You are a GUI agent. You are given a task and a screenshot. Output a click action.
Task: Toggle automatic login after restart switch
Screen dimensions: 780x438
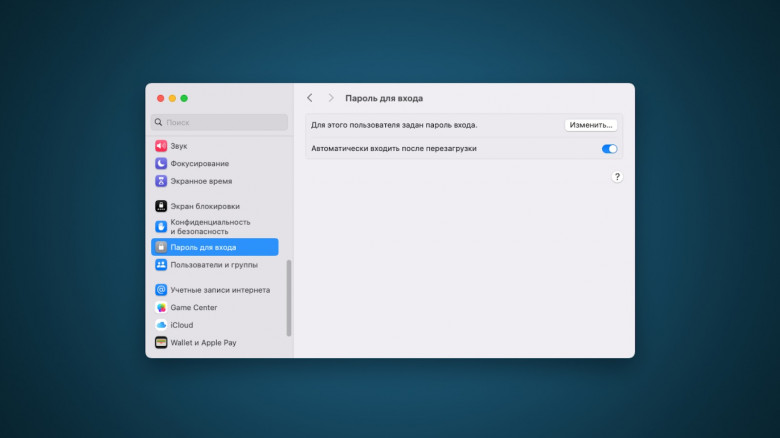(x=609, y=149)
